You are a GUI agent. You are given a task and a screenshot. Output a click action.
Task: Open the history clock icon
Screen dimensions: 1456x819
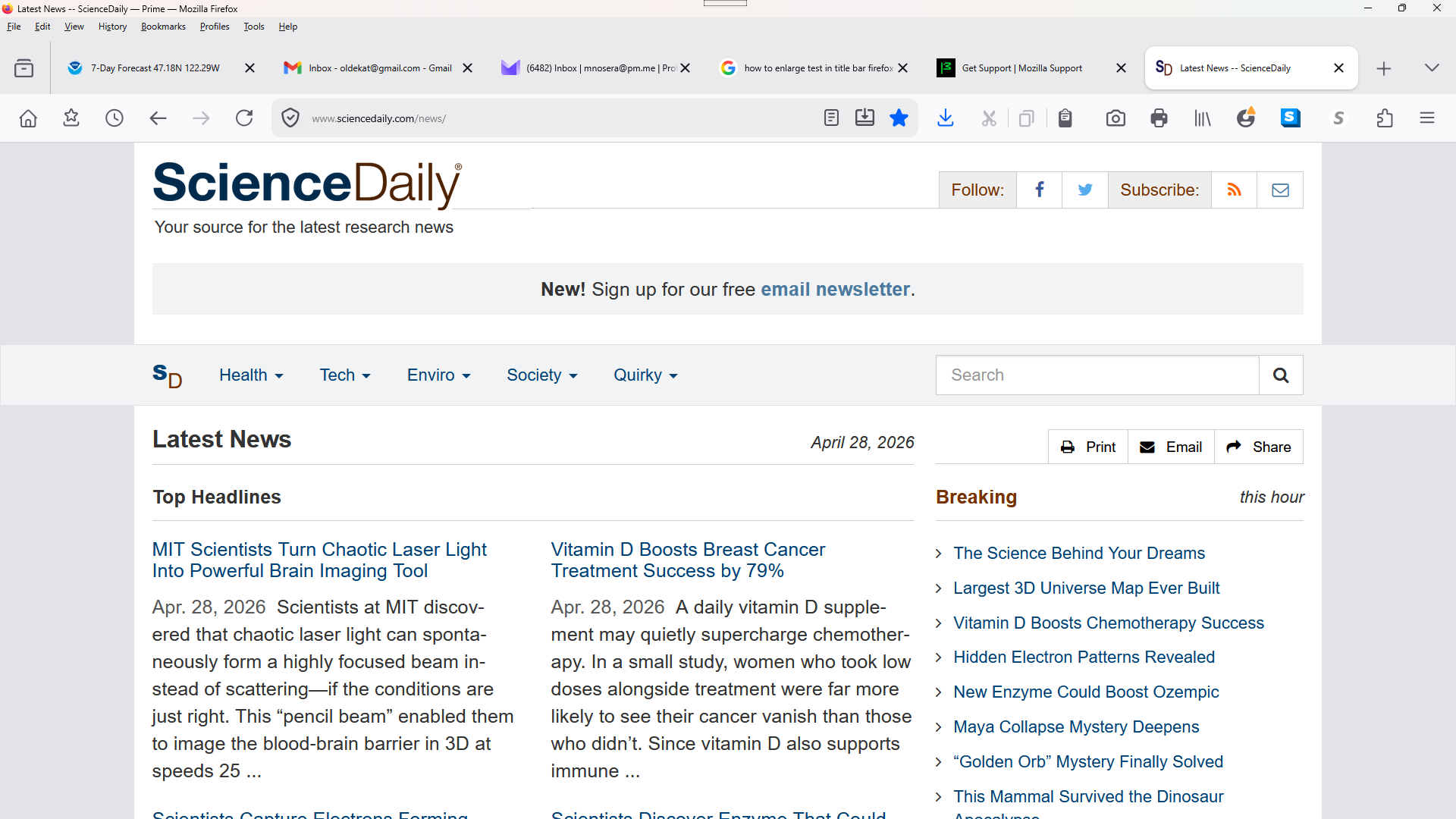click(x=115, y=118)
